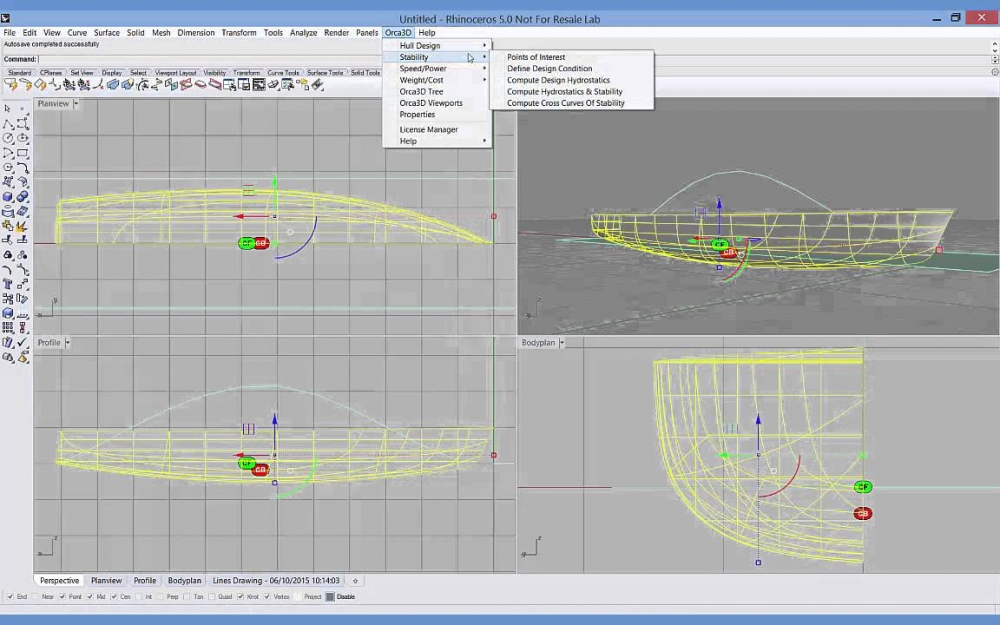Screen dimensions: 1000x625
Task: Activate the Explode tool icon
Action: pyautogui.click(x=22, y=226)
